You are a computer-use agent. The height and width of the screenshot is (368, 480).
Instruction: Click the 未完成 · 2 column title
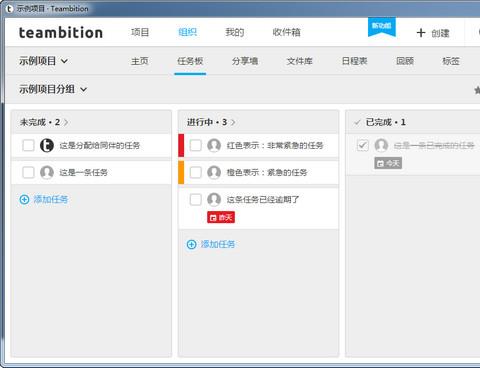40,122
